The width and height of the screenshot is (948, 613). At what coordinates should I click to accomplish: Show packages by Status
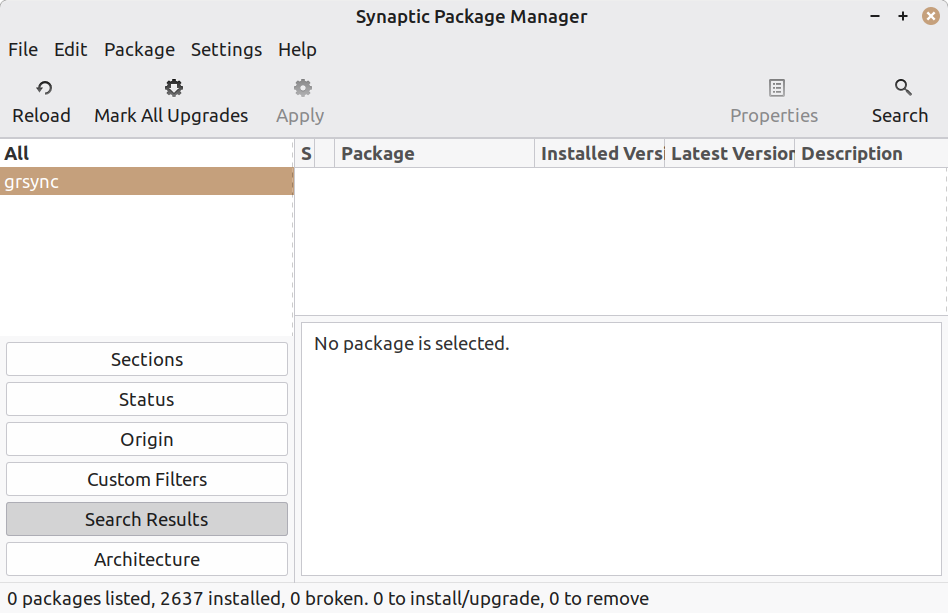(x=147, y=399)
